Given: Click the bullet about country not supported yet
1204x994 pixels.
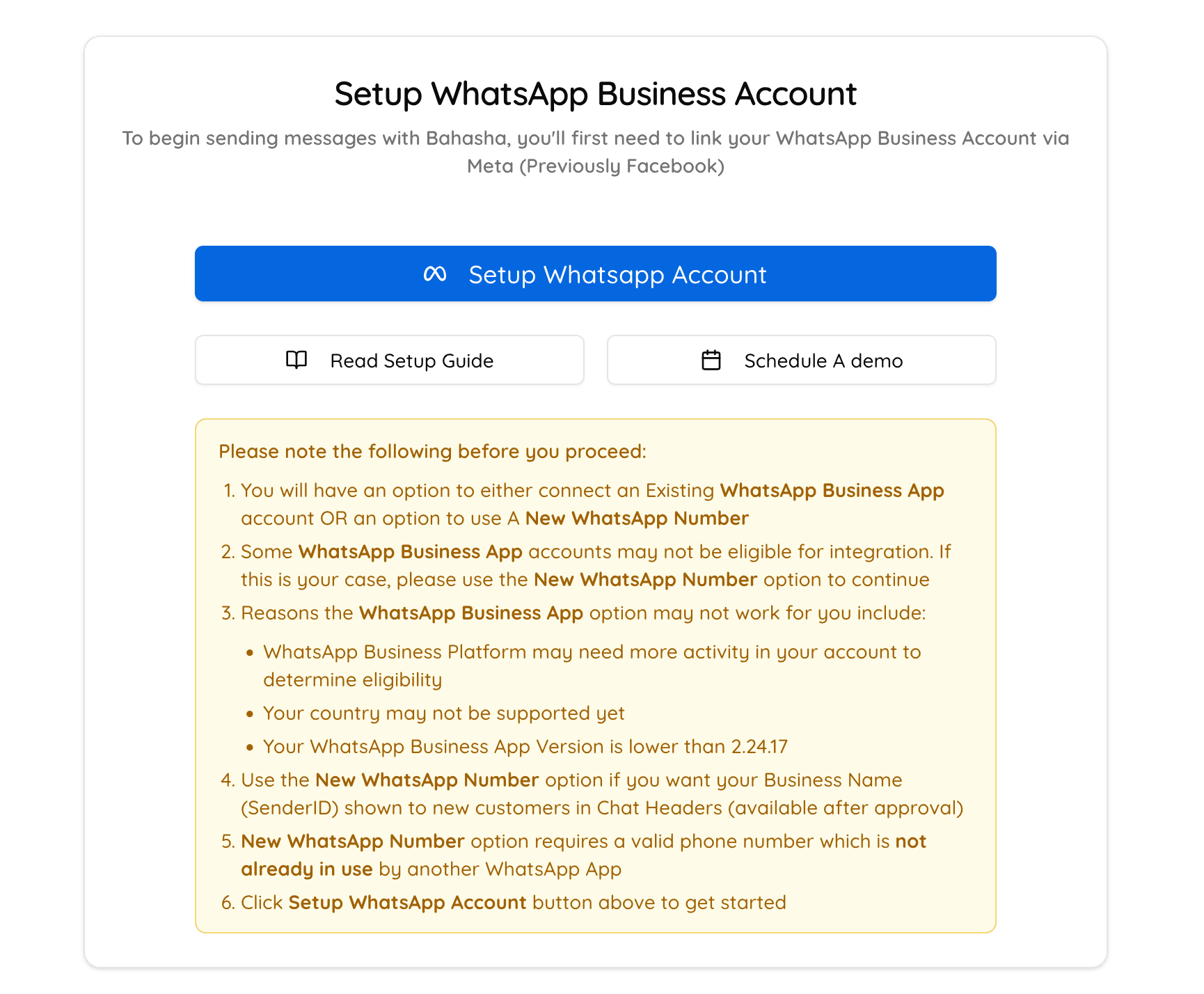Looking at the screenshot, I should pyautogui.click(x=443, y=713).
